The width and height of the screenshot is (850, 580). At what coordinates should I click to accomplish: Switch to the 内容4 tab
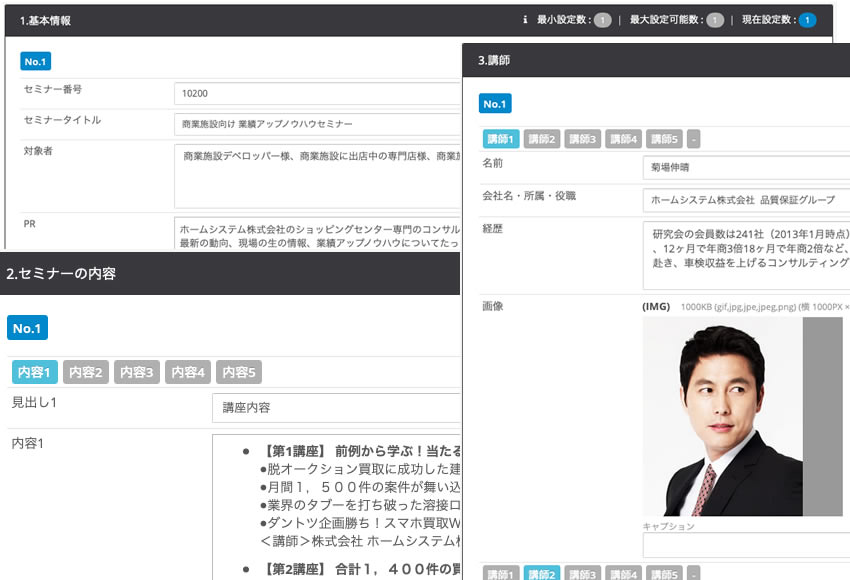[188, 372]
